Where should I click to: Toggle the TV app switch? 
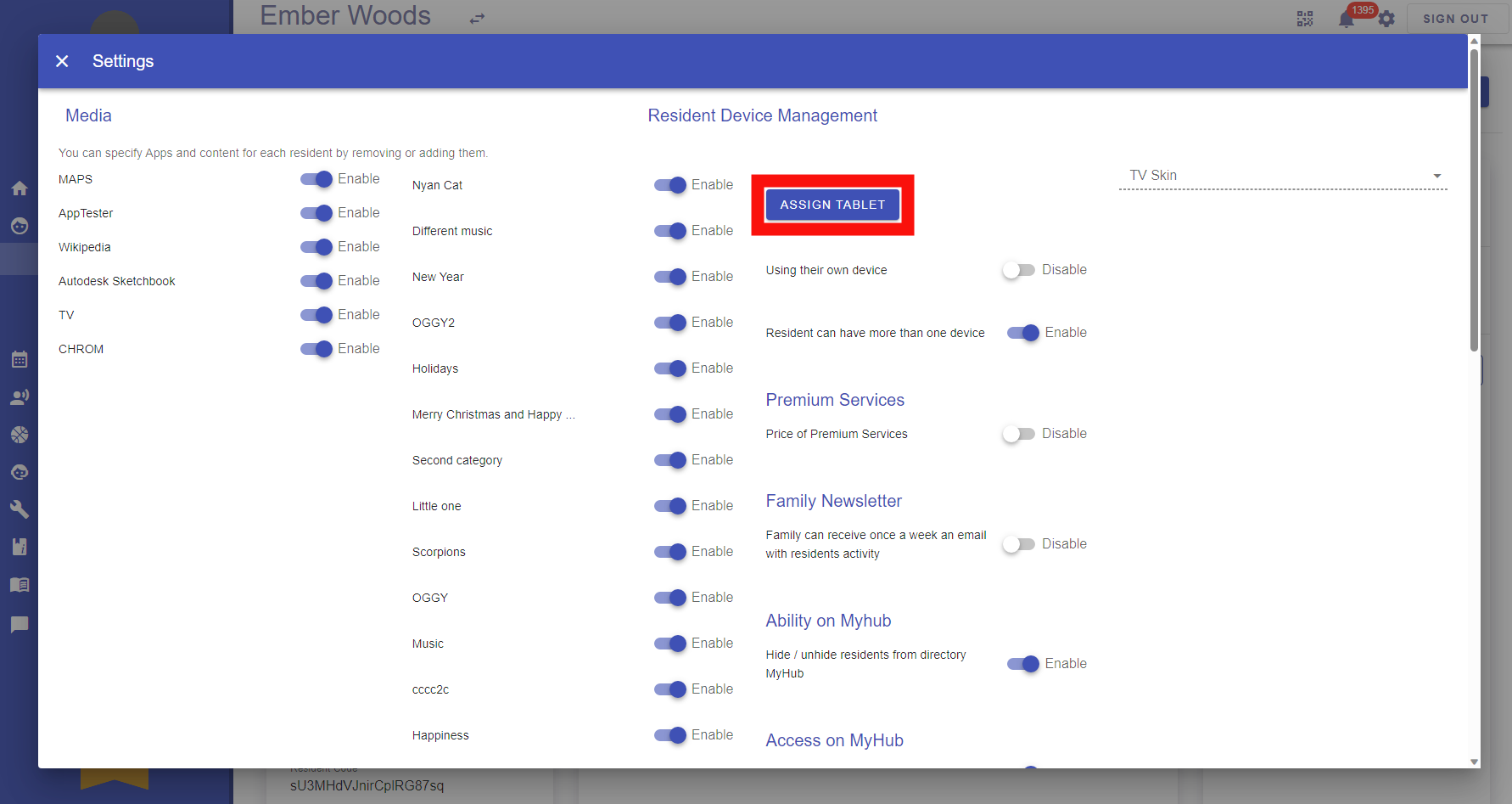coord(316,315)
